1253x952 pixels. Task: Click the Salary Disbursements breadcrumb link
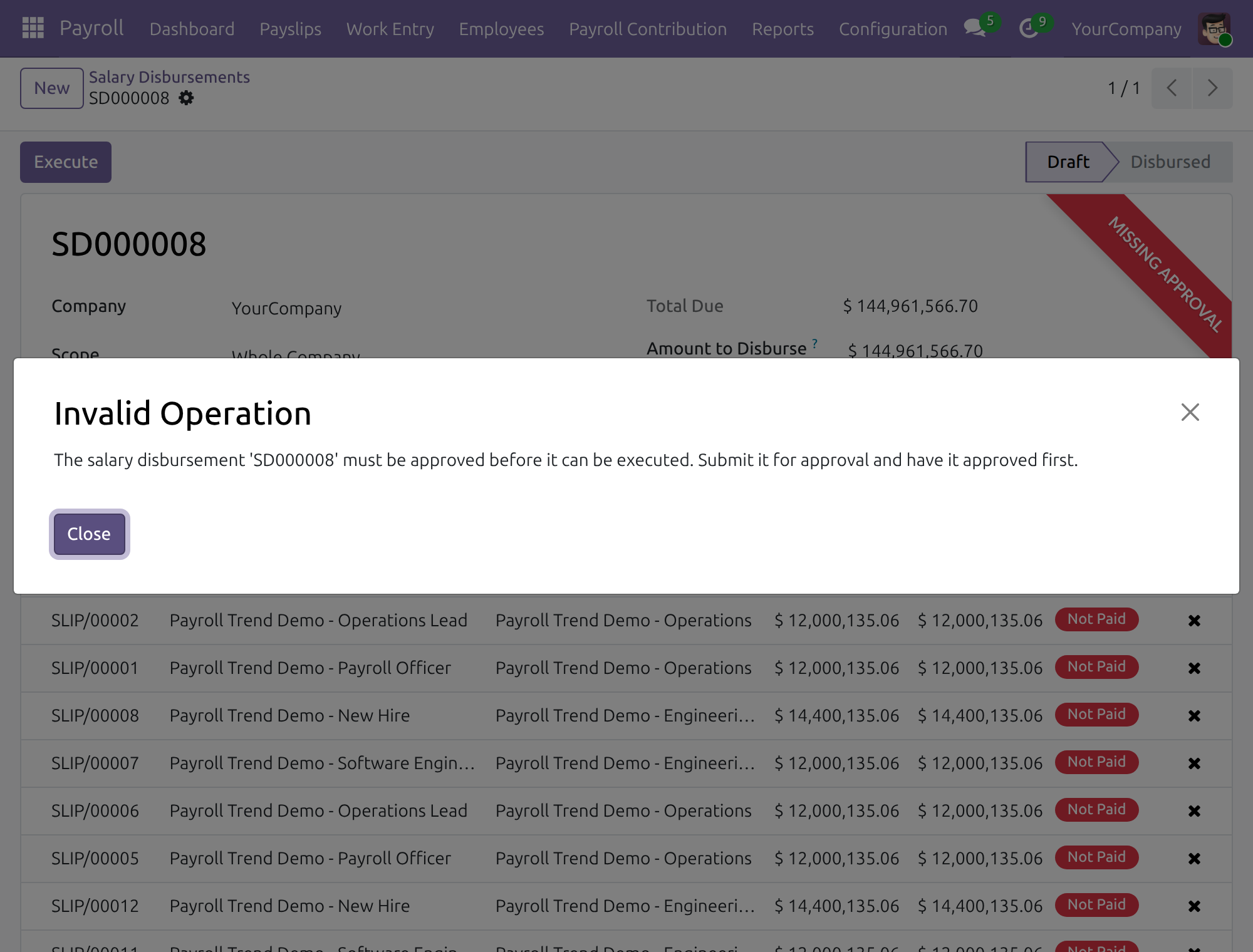tap(169, 77)
